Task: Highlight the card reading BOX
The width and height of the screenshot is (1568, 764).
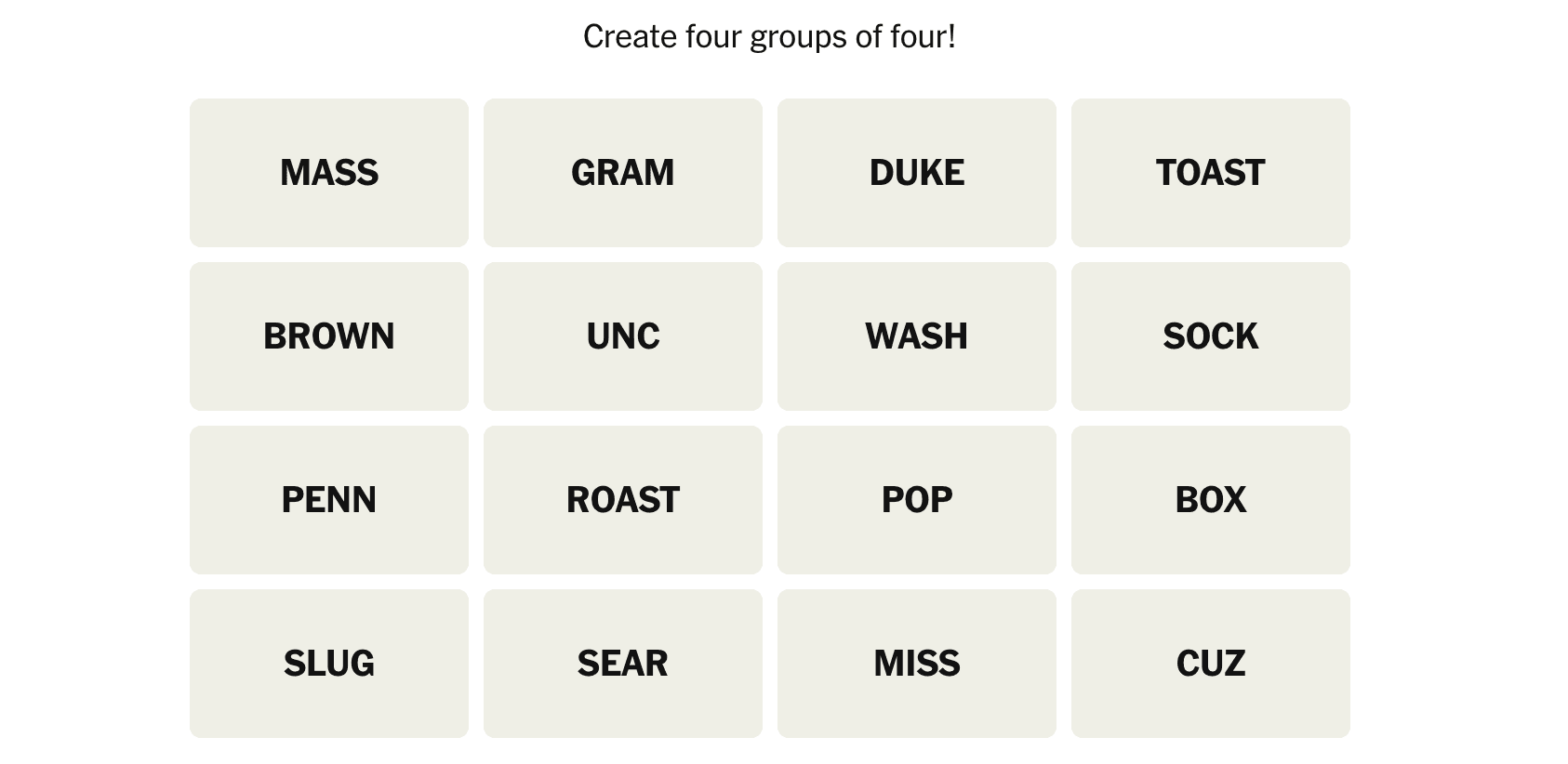Action: click(1210, 500)
